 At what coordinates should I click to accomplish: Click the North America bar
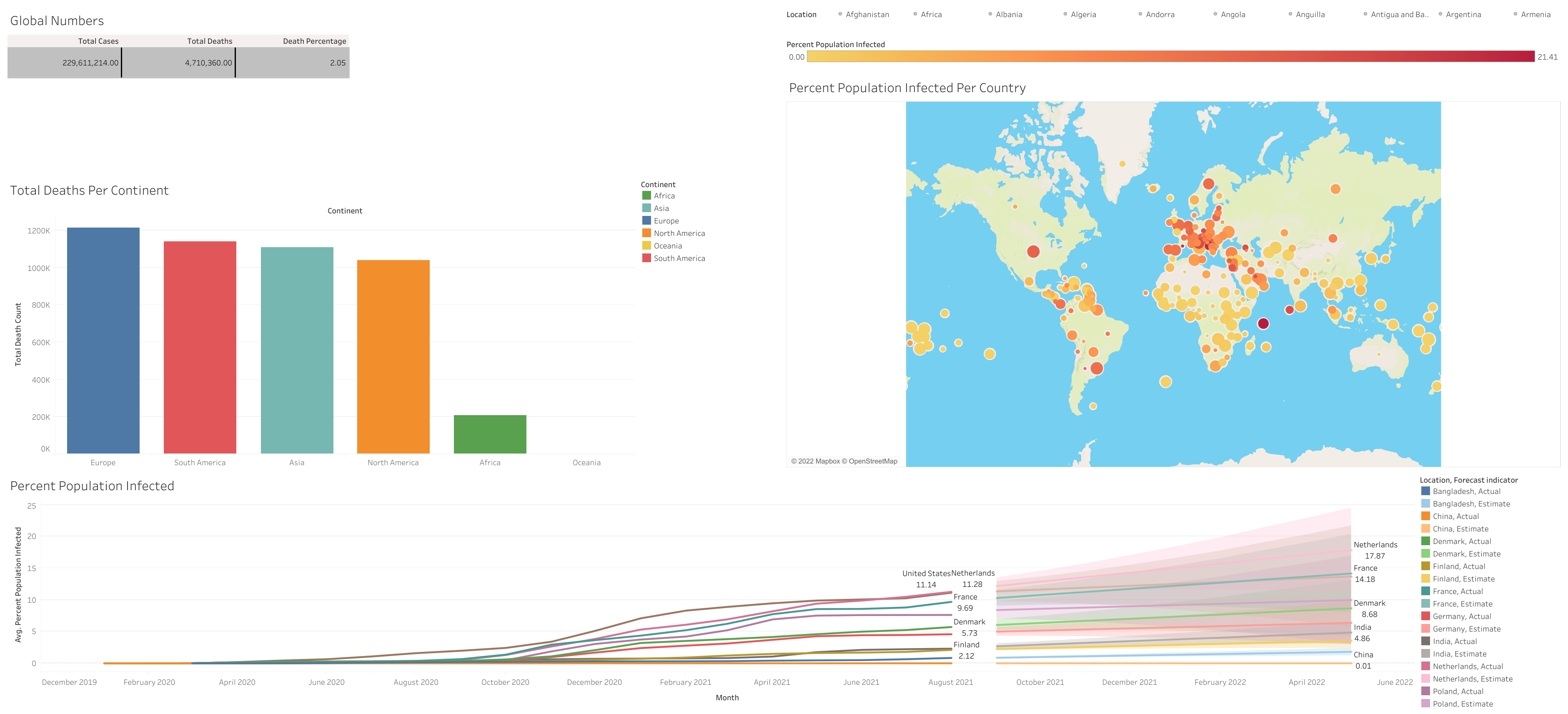click(x=393, y=357)
